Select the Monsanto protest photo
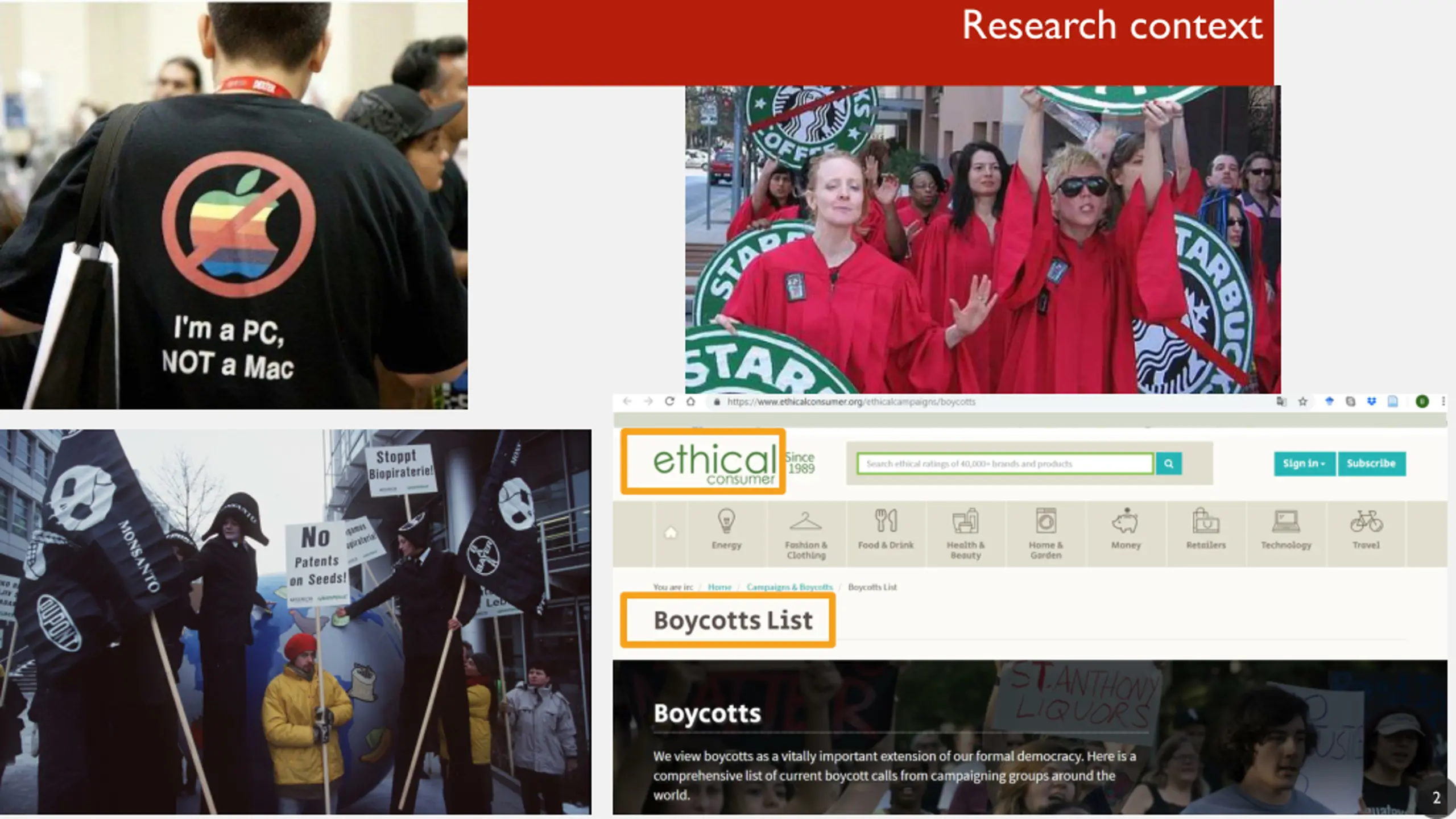1456x819 pixels. (296, 622)
